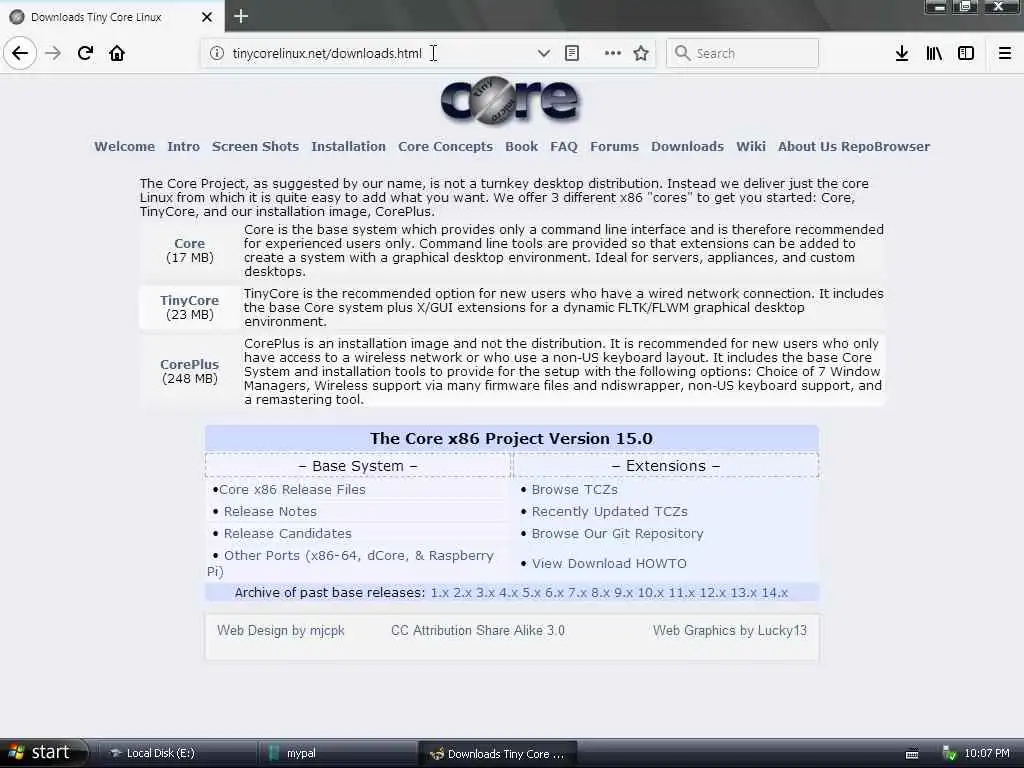Screen dimensions: 1024x768
Task: Focus the browser Search field
Action: (743, 54)
